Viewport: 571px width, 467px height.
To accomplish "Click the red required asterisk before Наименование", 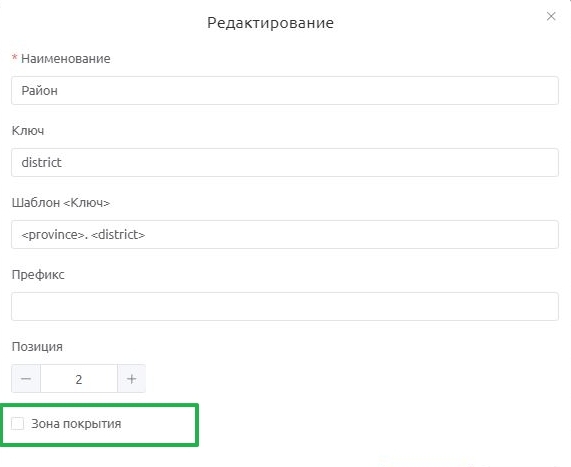I will [15, 58].
